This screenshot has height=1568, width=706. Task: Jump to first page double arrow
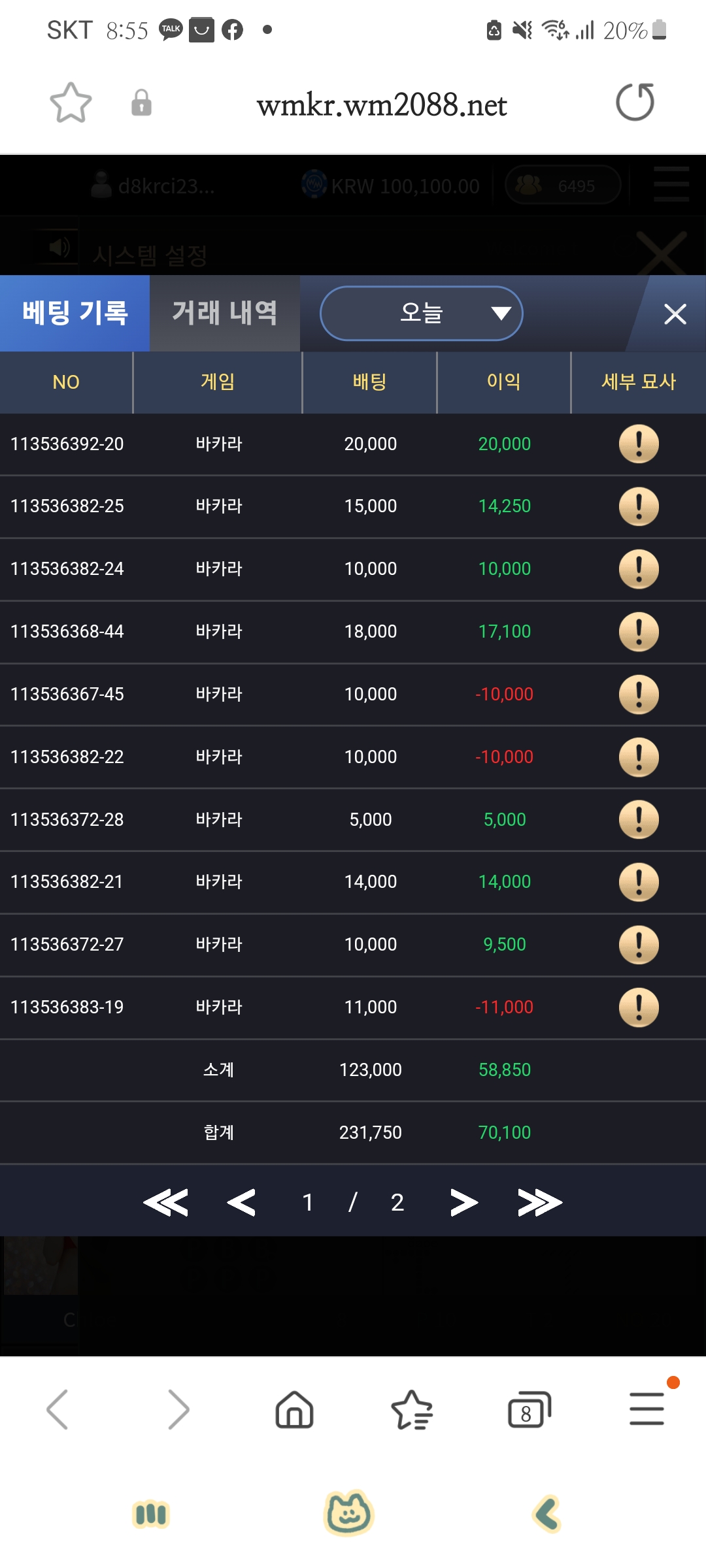click(x=166, y=1202)
